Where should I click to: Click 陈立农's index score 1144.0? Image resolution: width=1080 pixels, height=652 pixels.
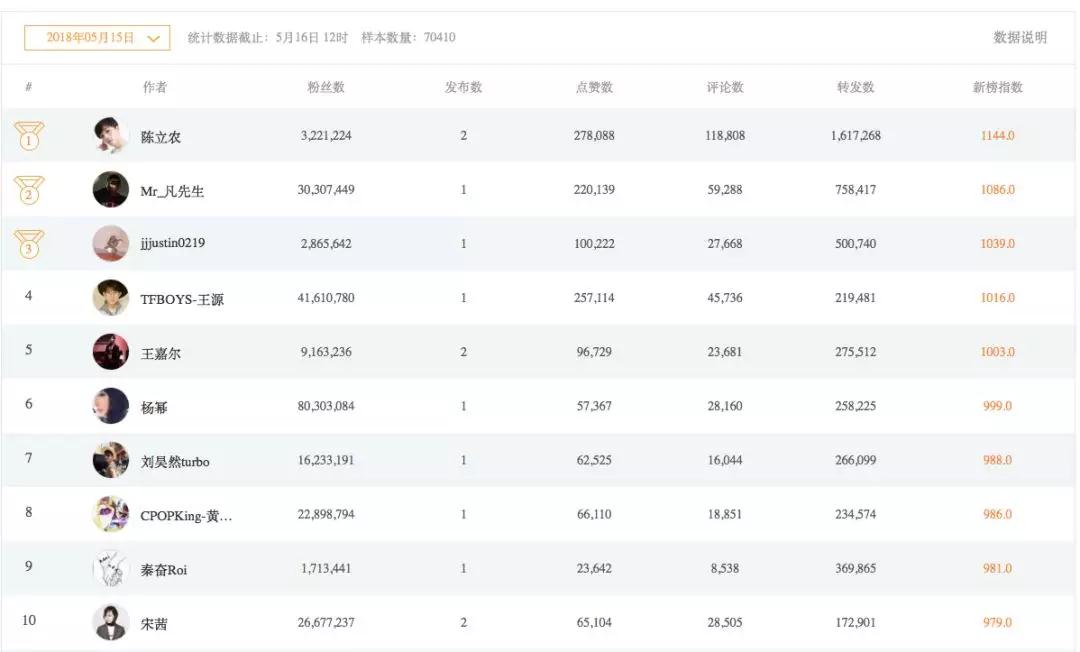[x=997, y=136]
